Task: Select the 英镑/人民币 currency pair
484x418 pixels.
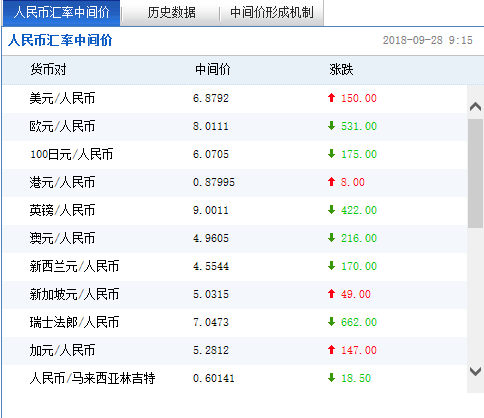Action: 62,210
